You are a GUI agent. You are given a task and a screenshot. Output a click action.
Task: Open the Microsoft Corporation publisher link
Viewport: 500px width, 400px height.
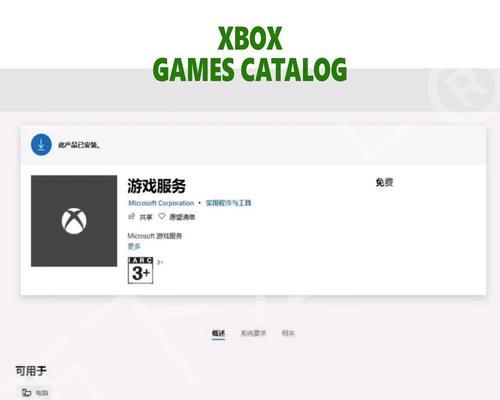tap(161, 203)
